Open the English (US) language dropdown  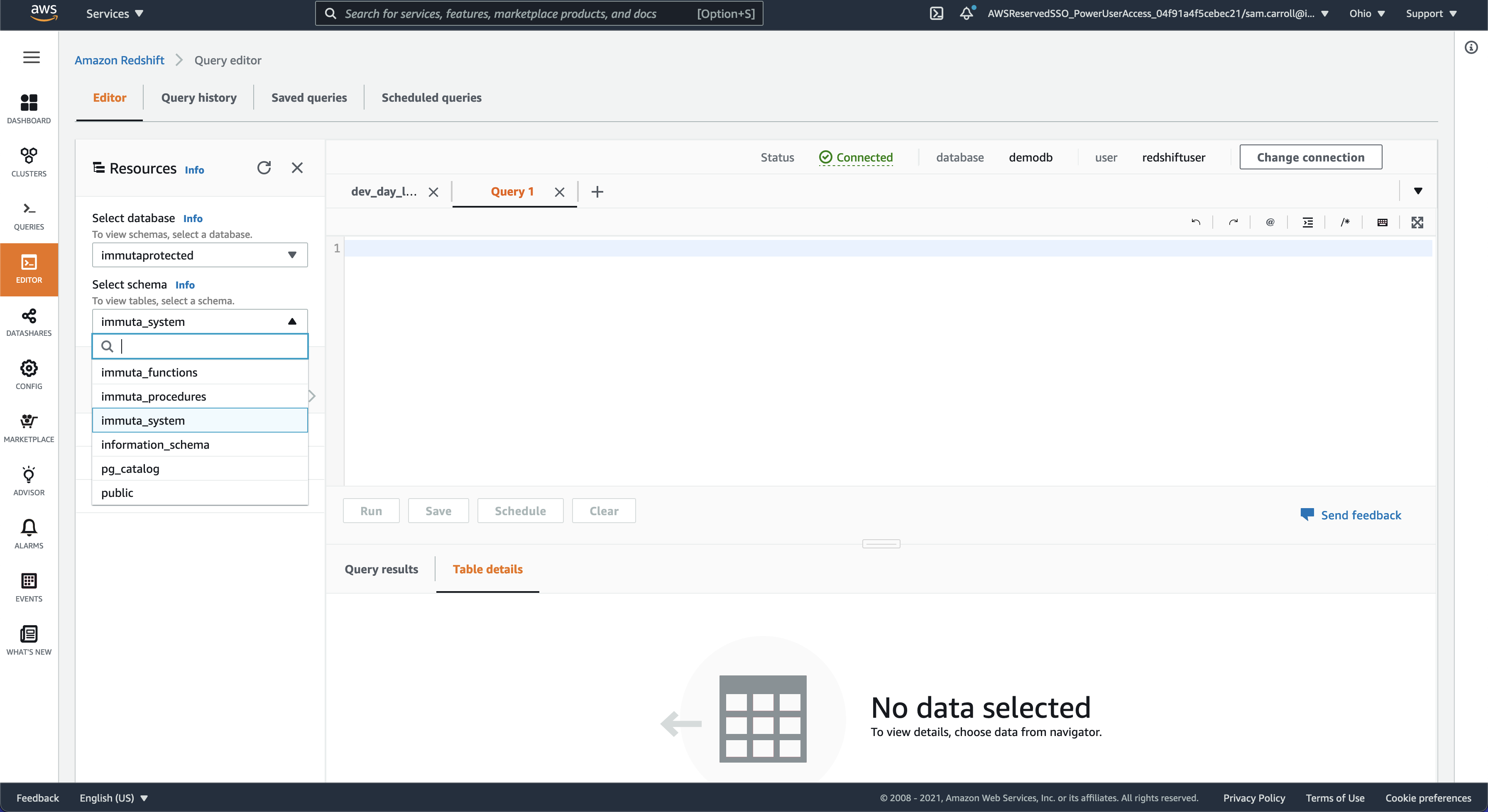coord(114,797)
